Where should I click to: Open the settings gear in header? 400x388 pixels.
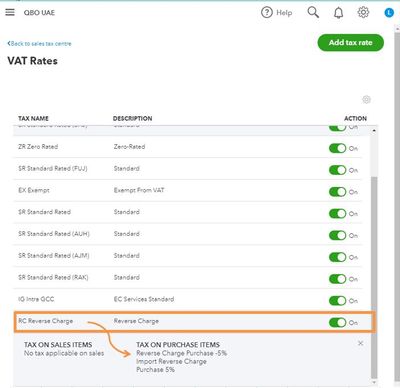click(x=363, y=12)
